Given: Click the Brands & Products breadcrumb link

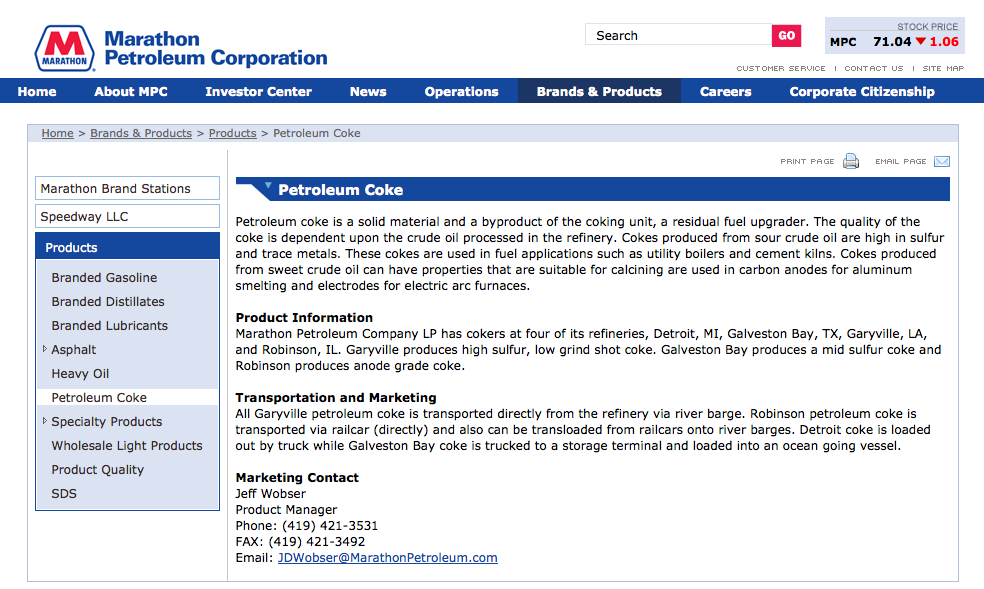Looking at the screenshot, I should (x=141, y=133).
